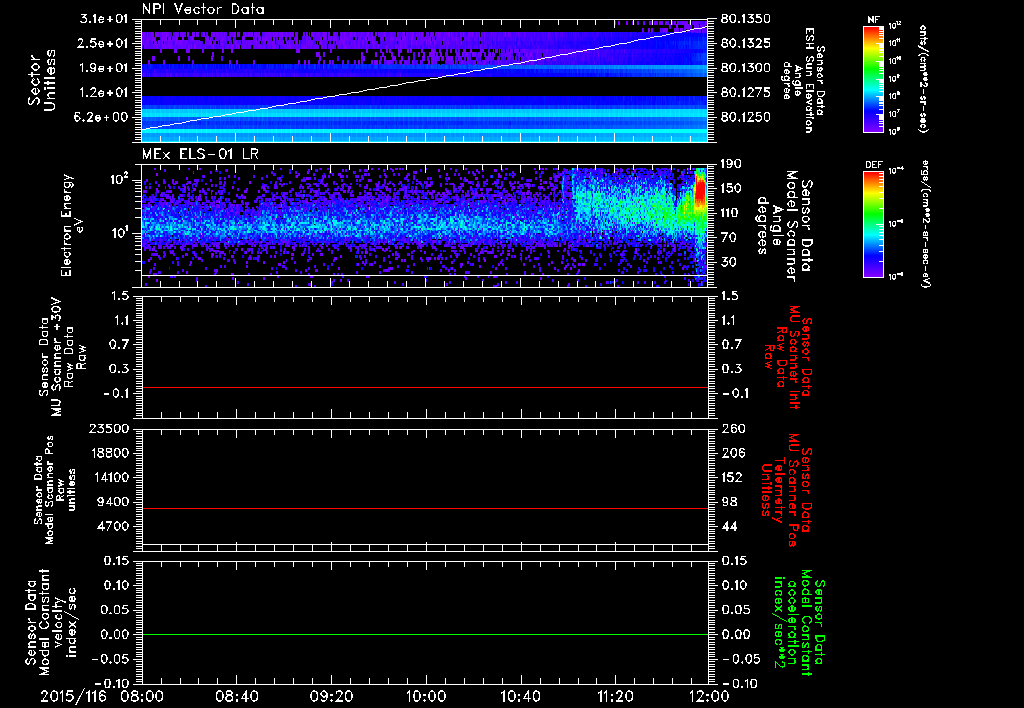Click the 'cnts/(cm**2-sr-sec)' units label
The image size is (1024, 708).
coord(923,79)
